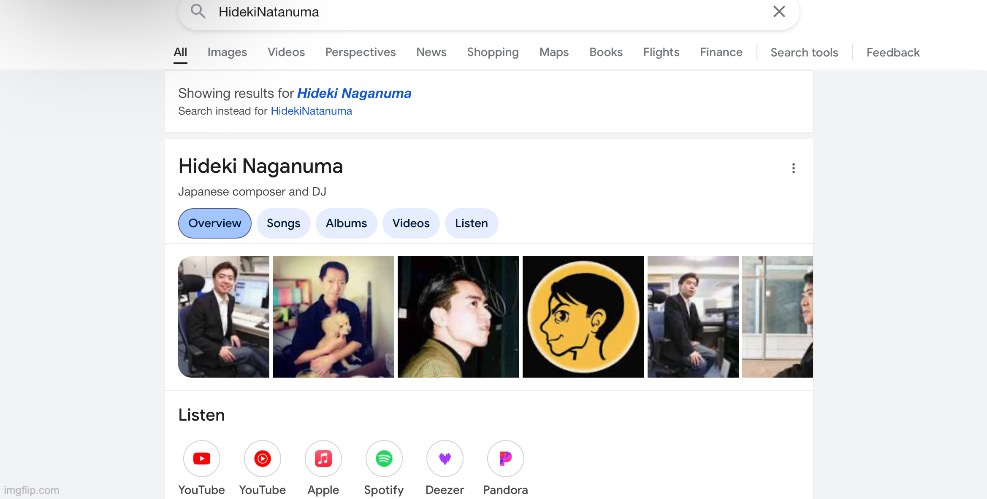Click the magnifying glass search icon

(198, 12)
